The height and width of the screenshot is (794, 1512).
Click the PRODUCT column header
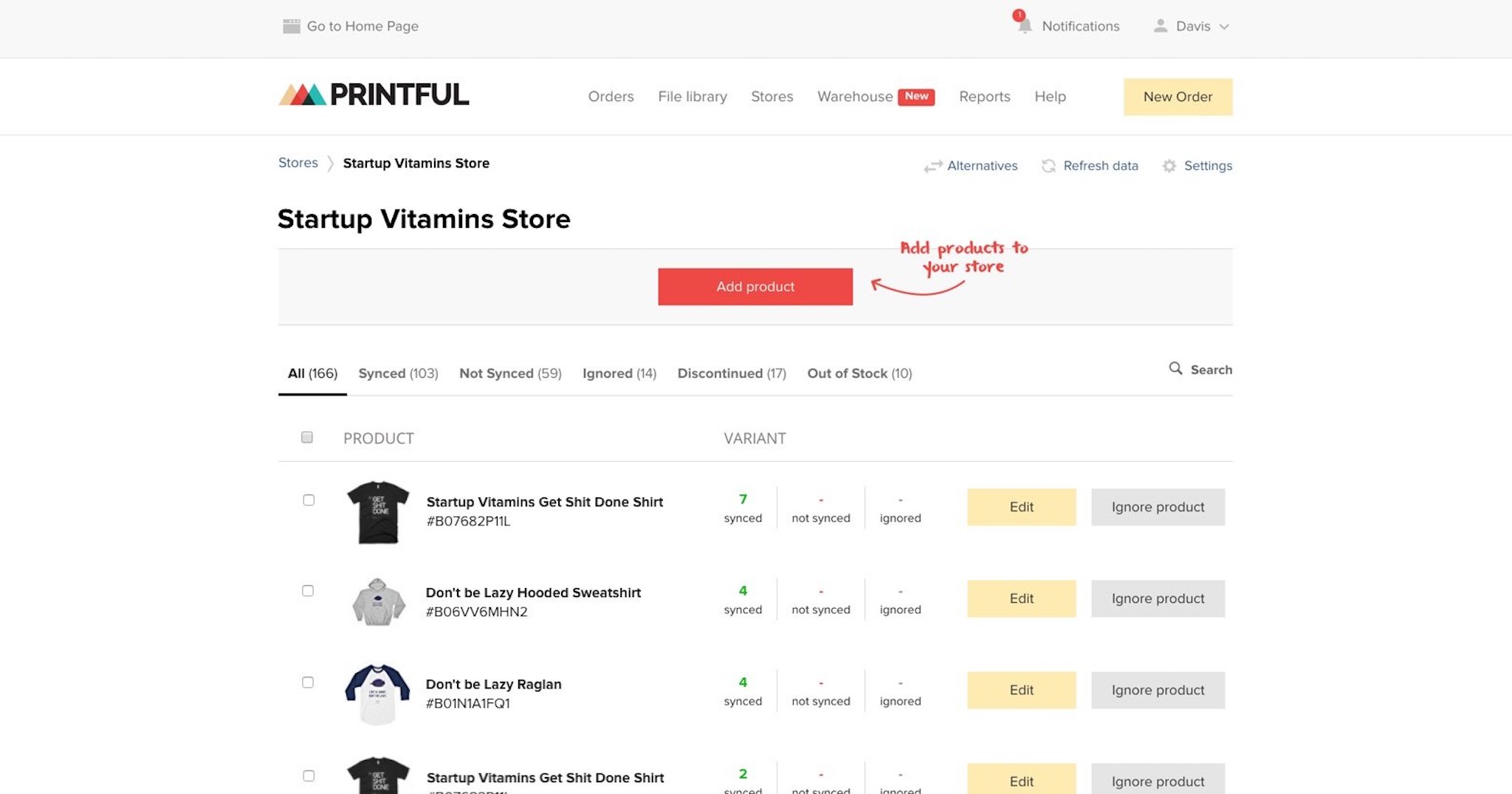(x=378, y=438)
